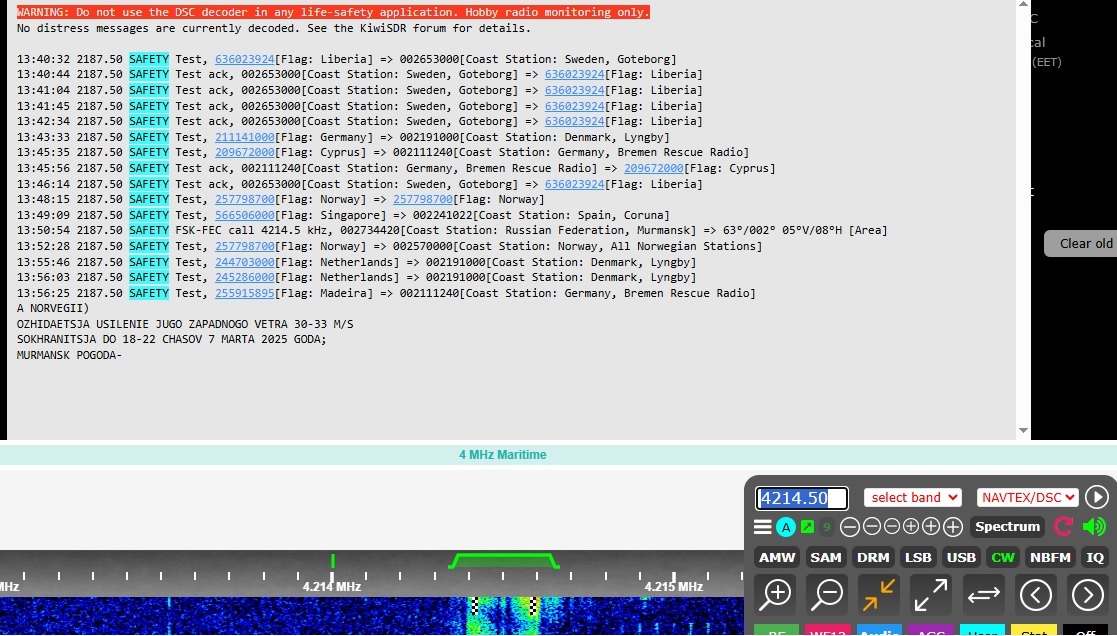Page the waterfall right with the arrow icon
This screenshot has height=636, width=1117.
[x=1087, y=594]
